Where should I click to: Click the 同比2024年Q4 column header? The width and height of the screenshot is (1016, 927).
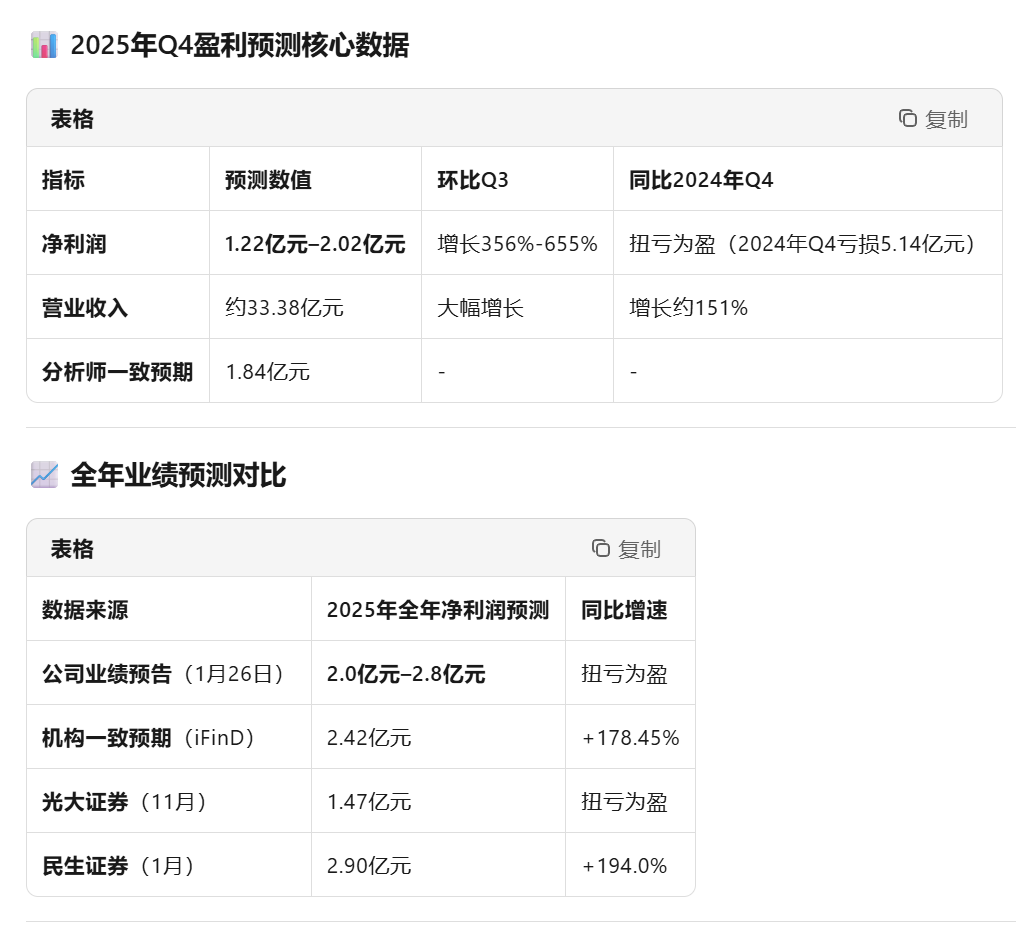pyautogui.click(x=701, y=180)
